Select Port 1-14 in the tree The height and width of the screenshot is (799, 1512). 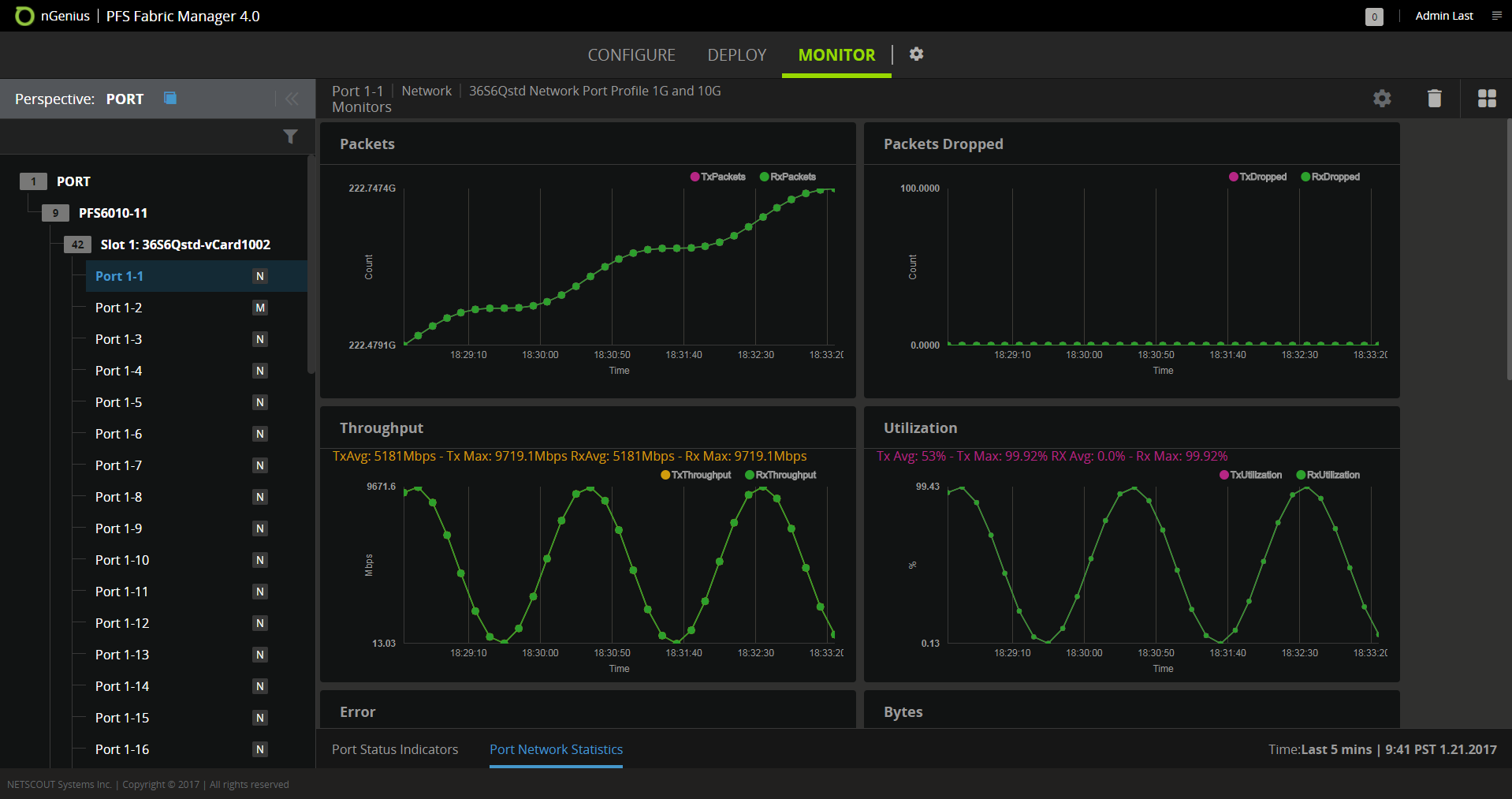click(122, 686)
